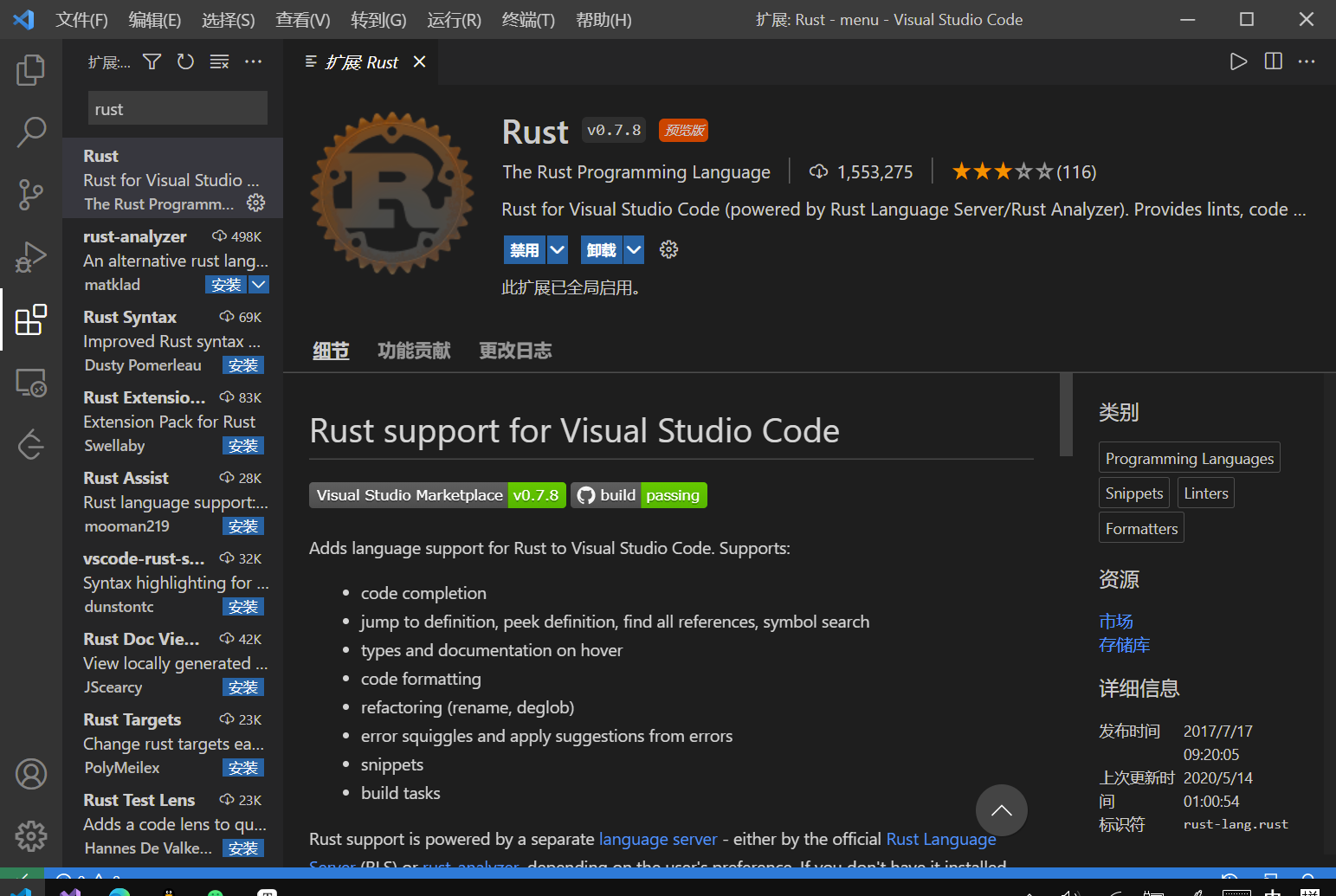1336x896 pixels.
Task: Click the scroll-to-top arrow button
Action: coord(1002,810)
